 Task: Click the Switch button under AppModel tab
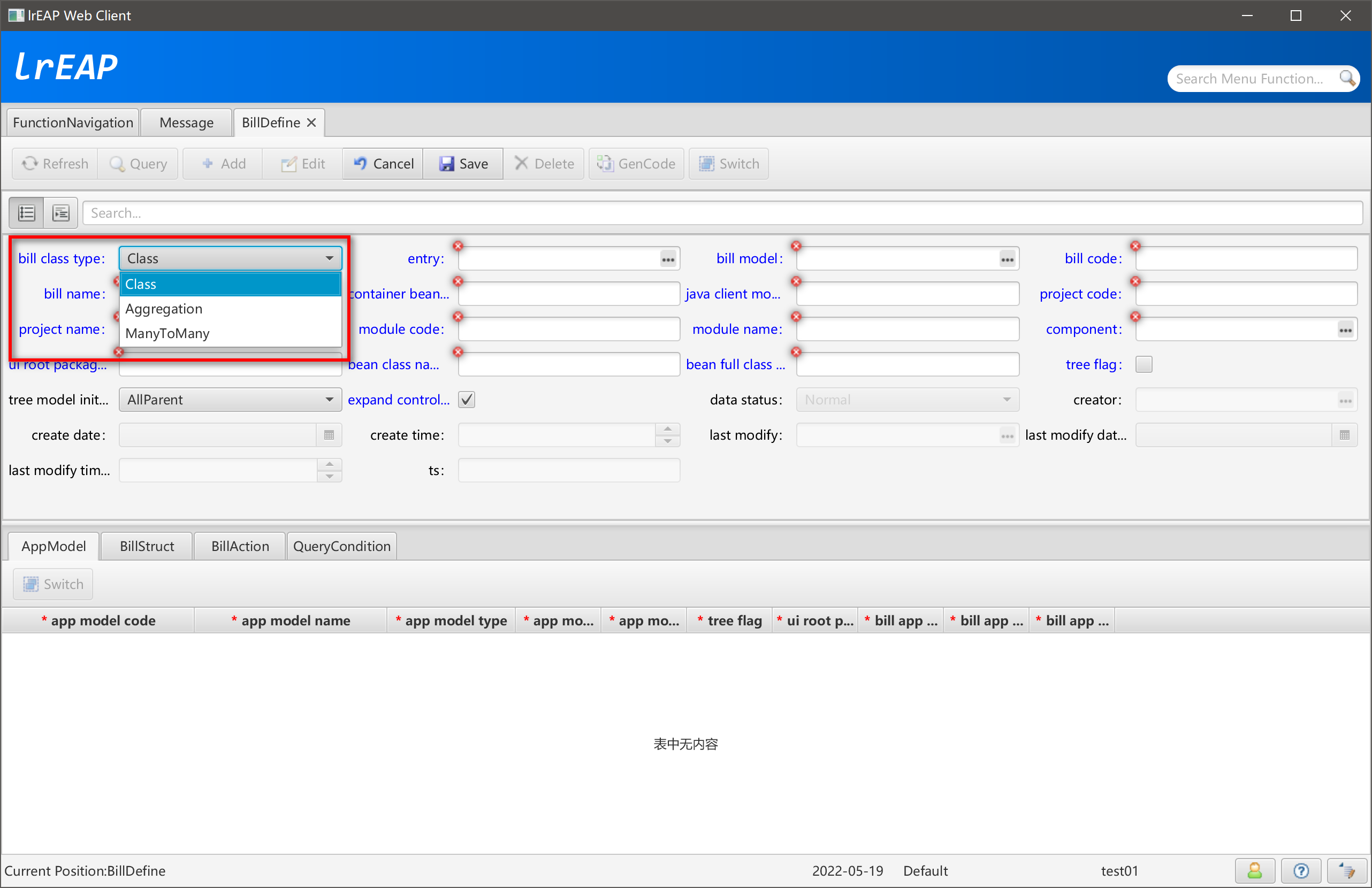pyautogui.click(x=53, y=584)
